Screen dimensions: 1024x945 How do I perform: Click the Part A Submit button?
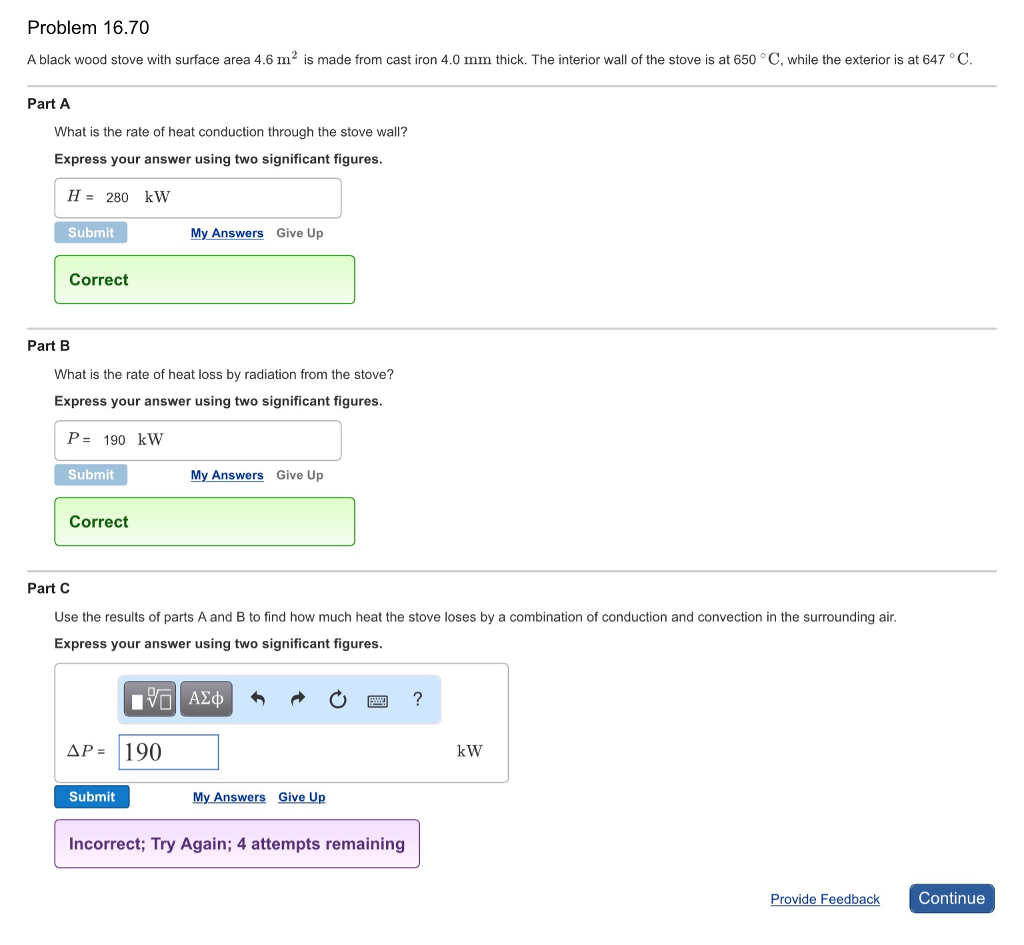tap(91, 233)
